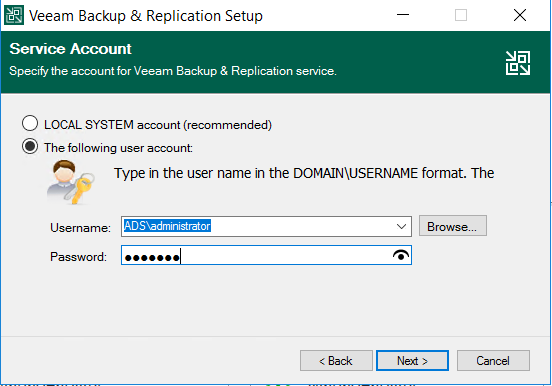552x386 pixels.
Task: Click the 'Username:' label
Action: tap(80, 228)
